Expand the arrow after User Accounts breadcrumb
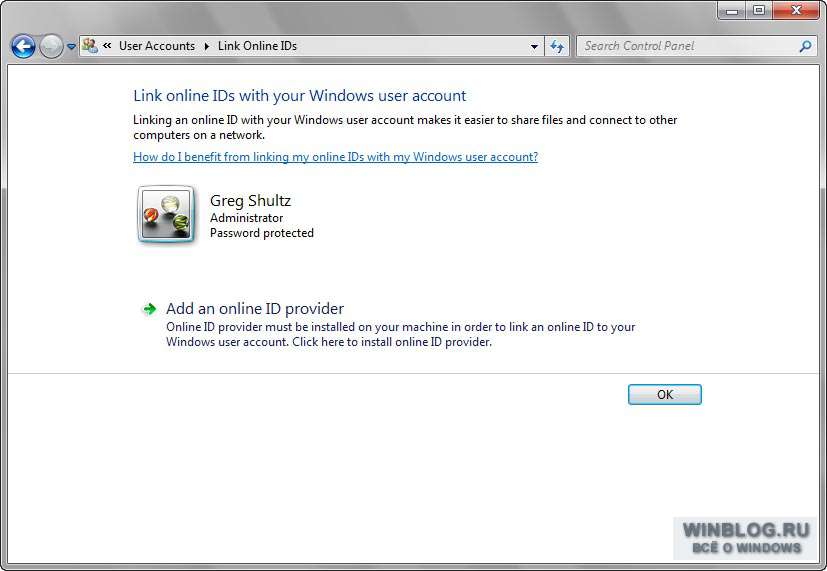This screenshot has height=571, width=827. 207,46
